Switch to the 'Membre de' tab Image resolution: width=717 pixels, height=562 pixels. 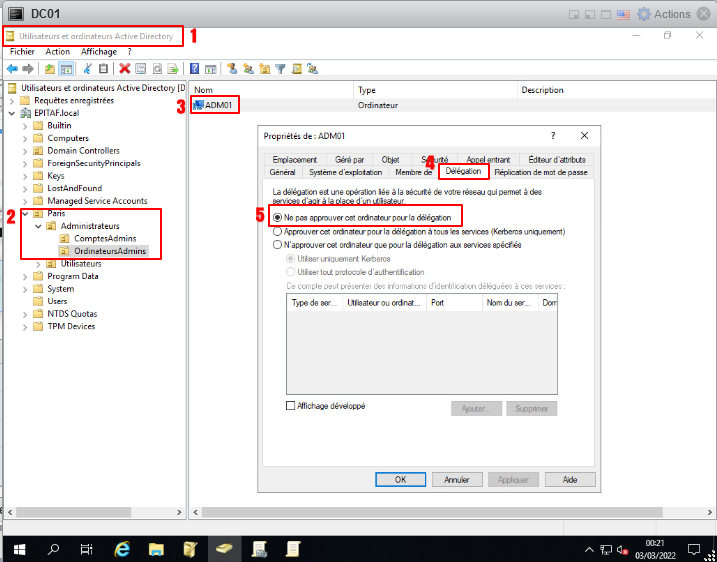click(414, 172)
